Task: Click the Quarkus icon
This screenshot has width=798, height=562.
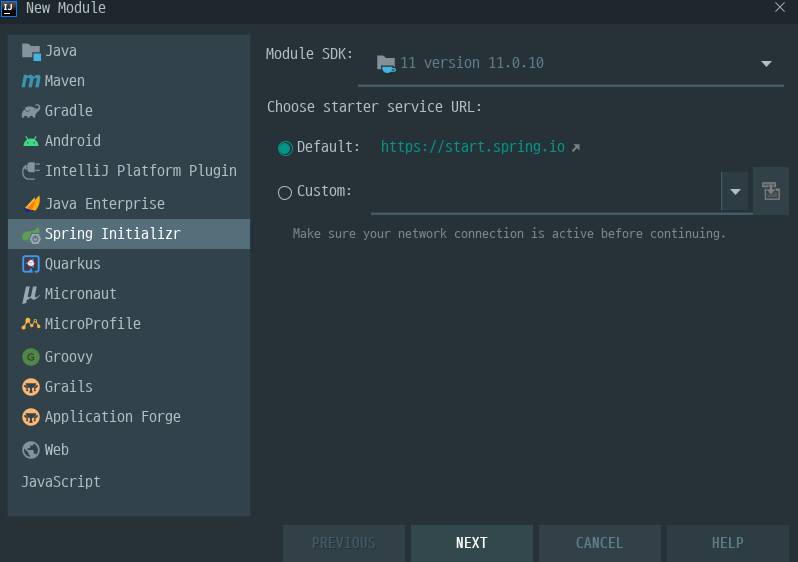Action: [x=31, y=264]
